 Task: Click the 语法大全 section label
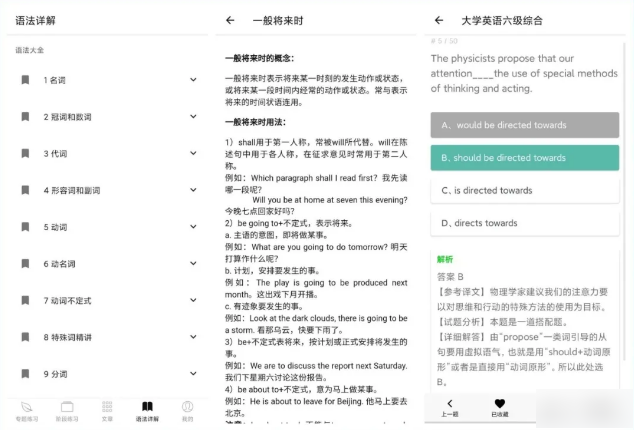30,50
